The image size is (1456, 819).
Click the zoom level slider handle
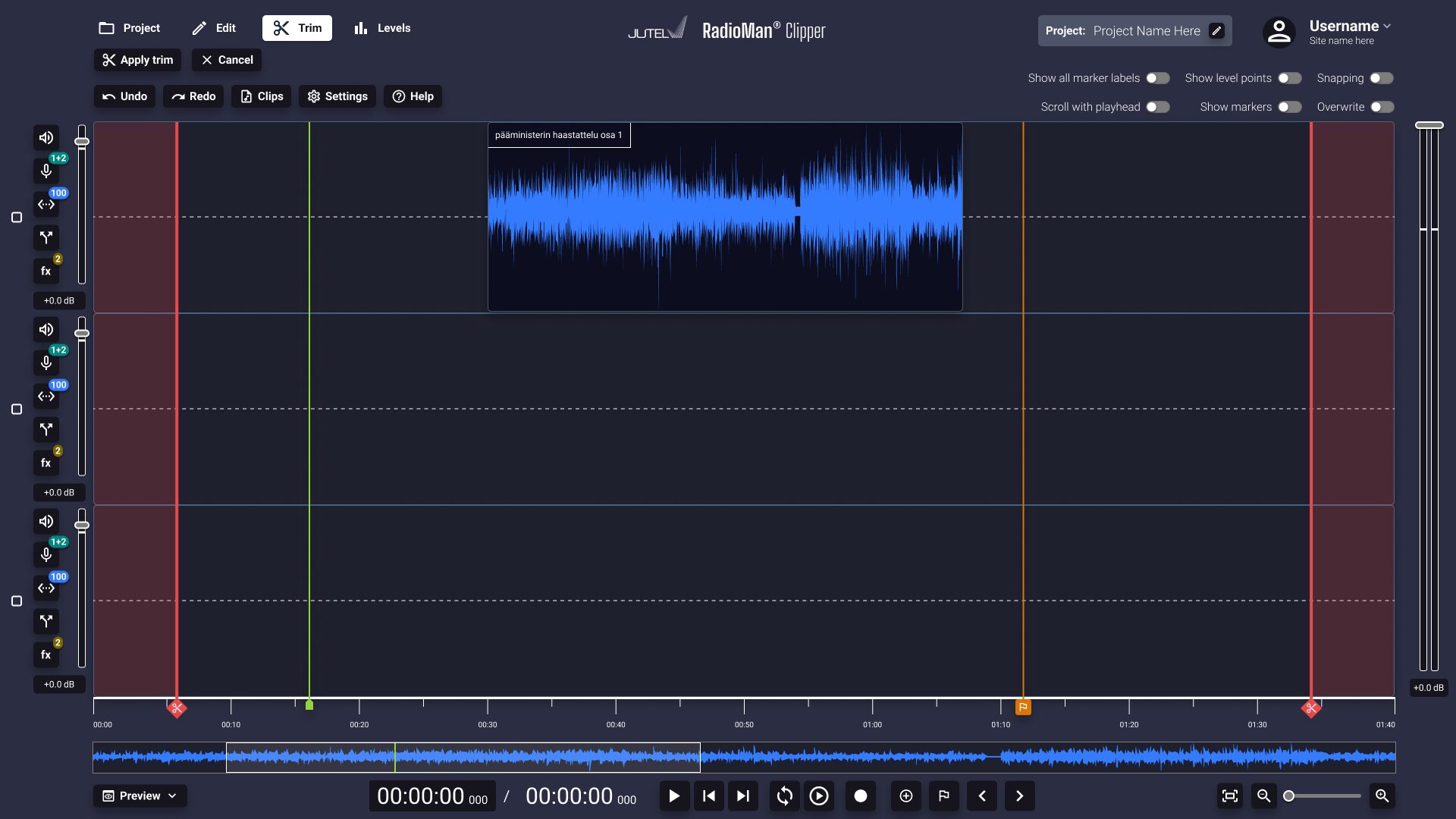coord(1288,796)
